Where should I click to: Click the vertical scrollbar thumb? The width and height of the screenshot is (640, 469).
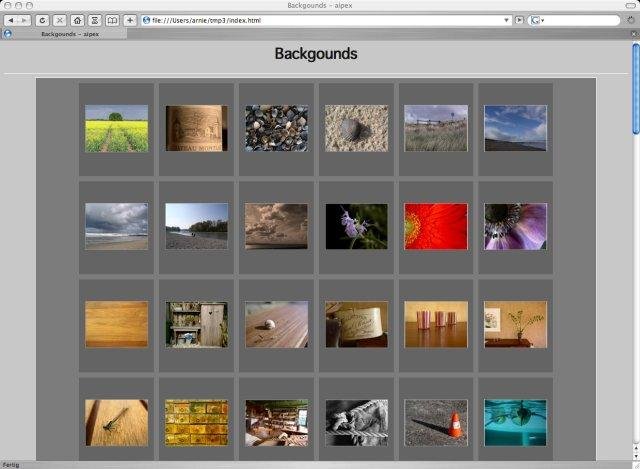[636, 89]
